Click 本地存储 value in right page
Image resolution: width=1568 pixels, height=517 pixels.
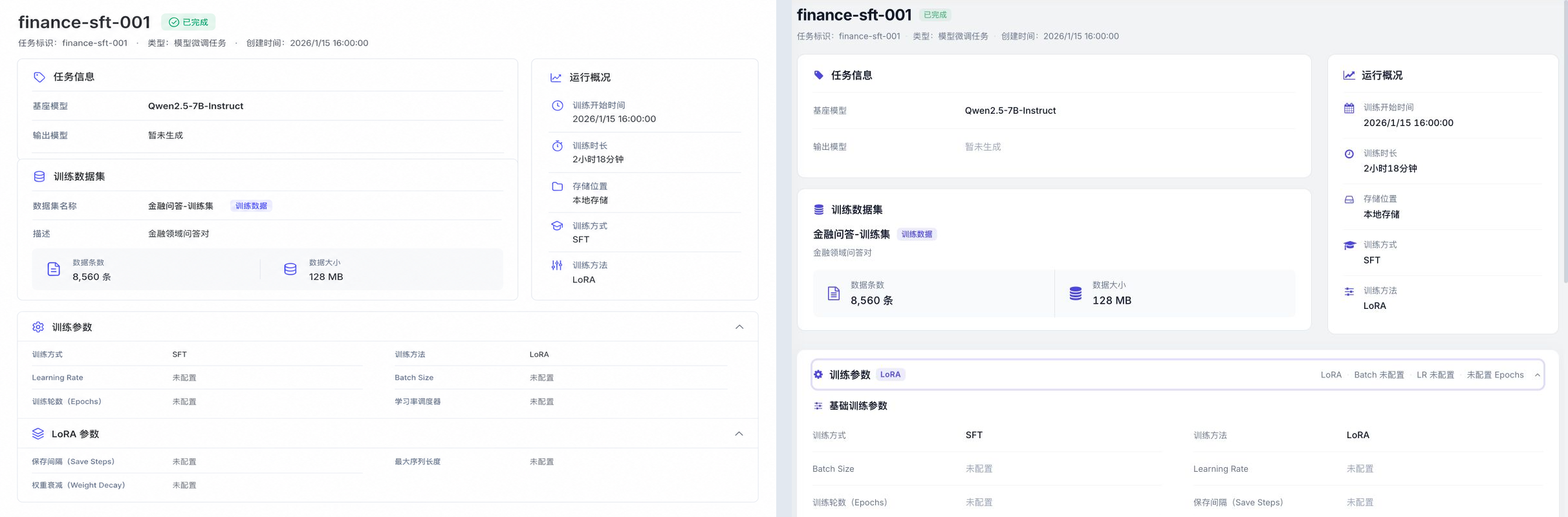(x=1381, y=215)
